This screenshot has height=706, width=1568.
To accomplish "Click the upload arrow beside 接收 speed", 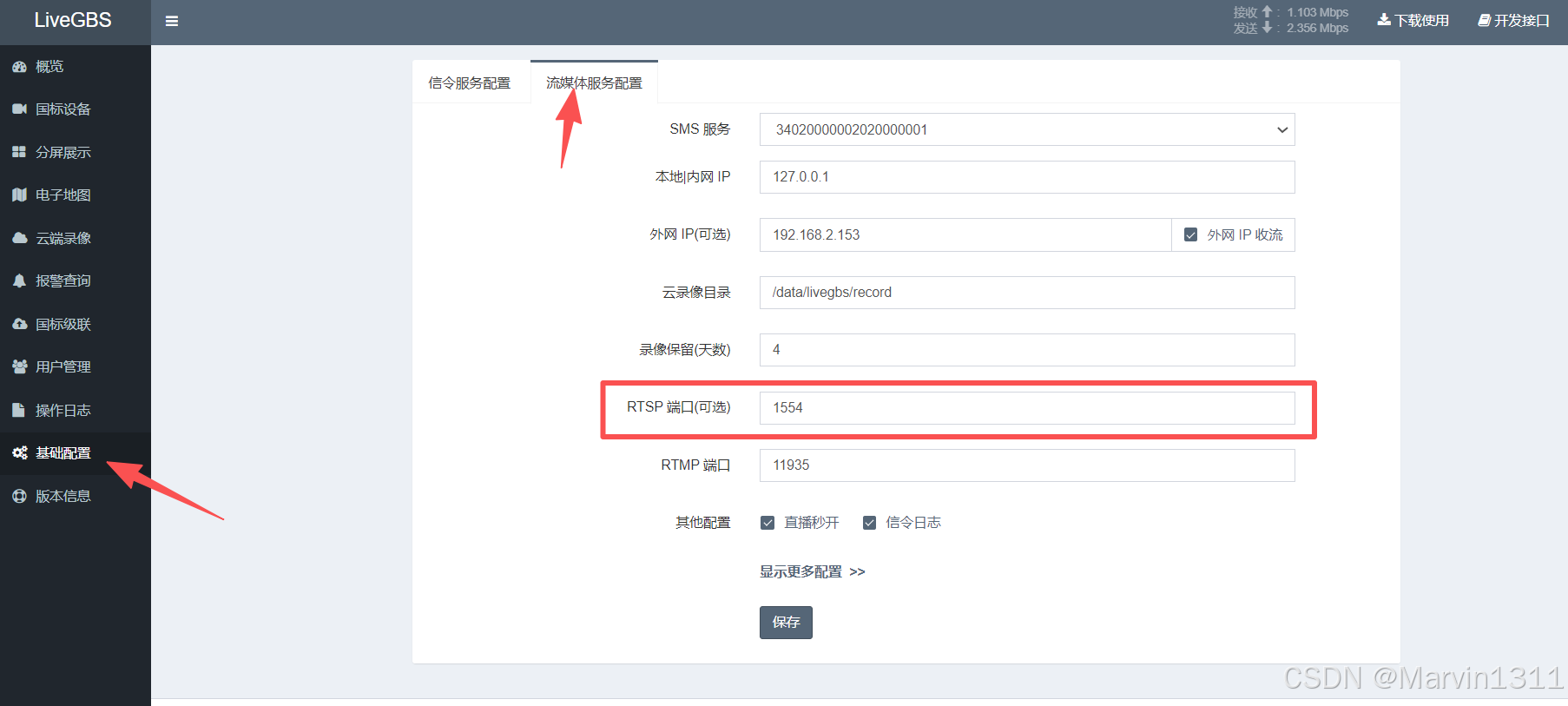I will [1267, 12].
